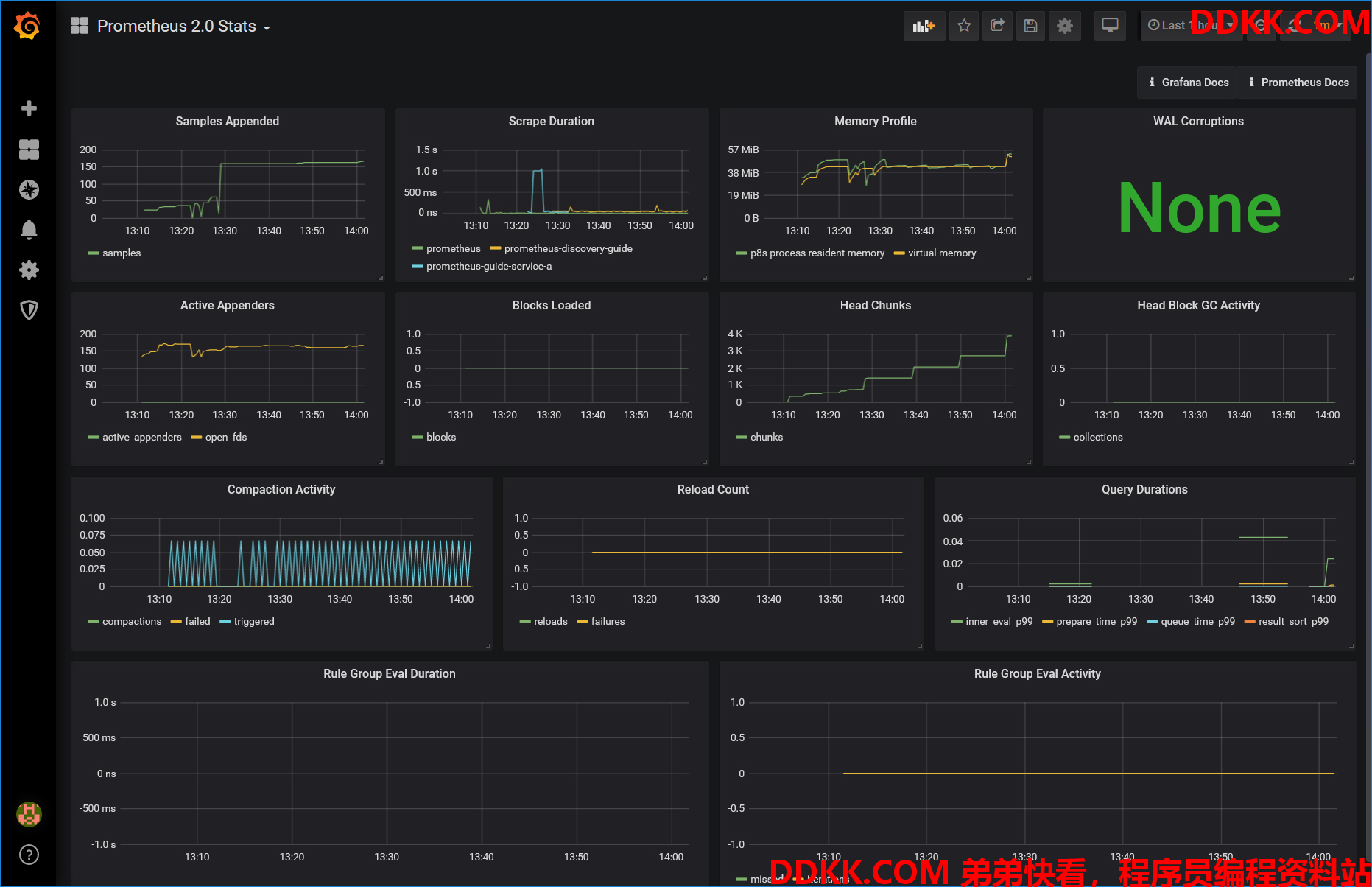Open Alerting via the bell icon
1372x887 pixels.
pos(29,230)
